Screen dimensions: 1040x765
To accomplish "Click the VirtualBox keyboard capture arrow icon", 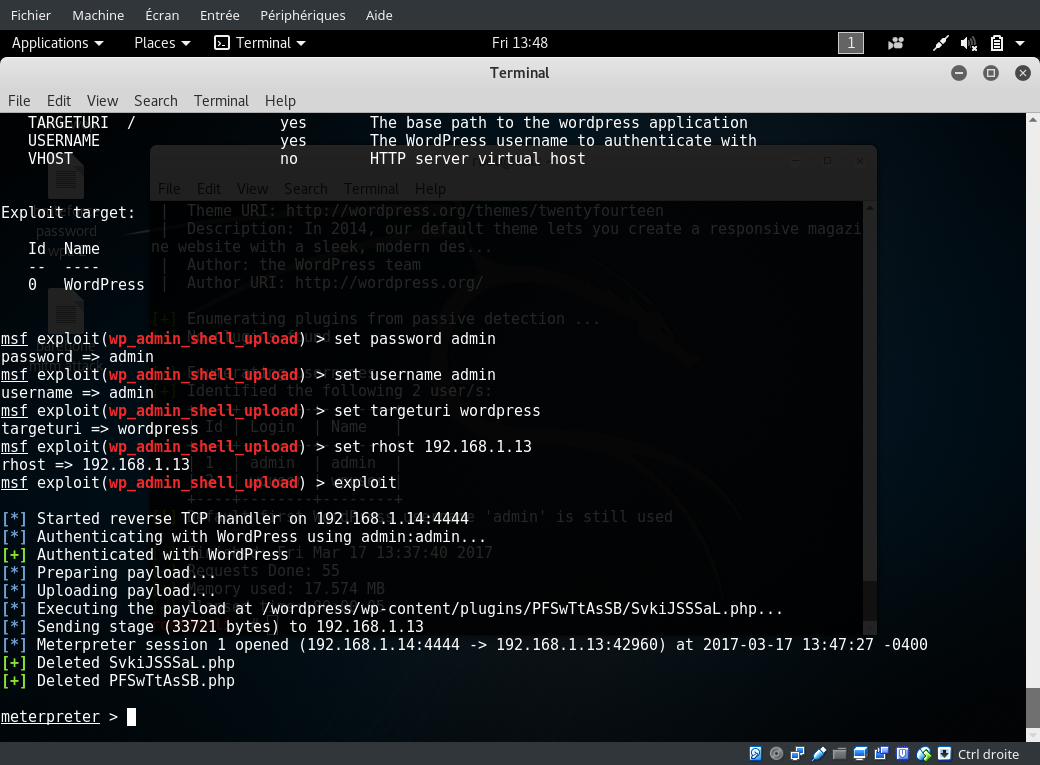I will tap(944, 754).
